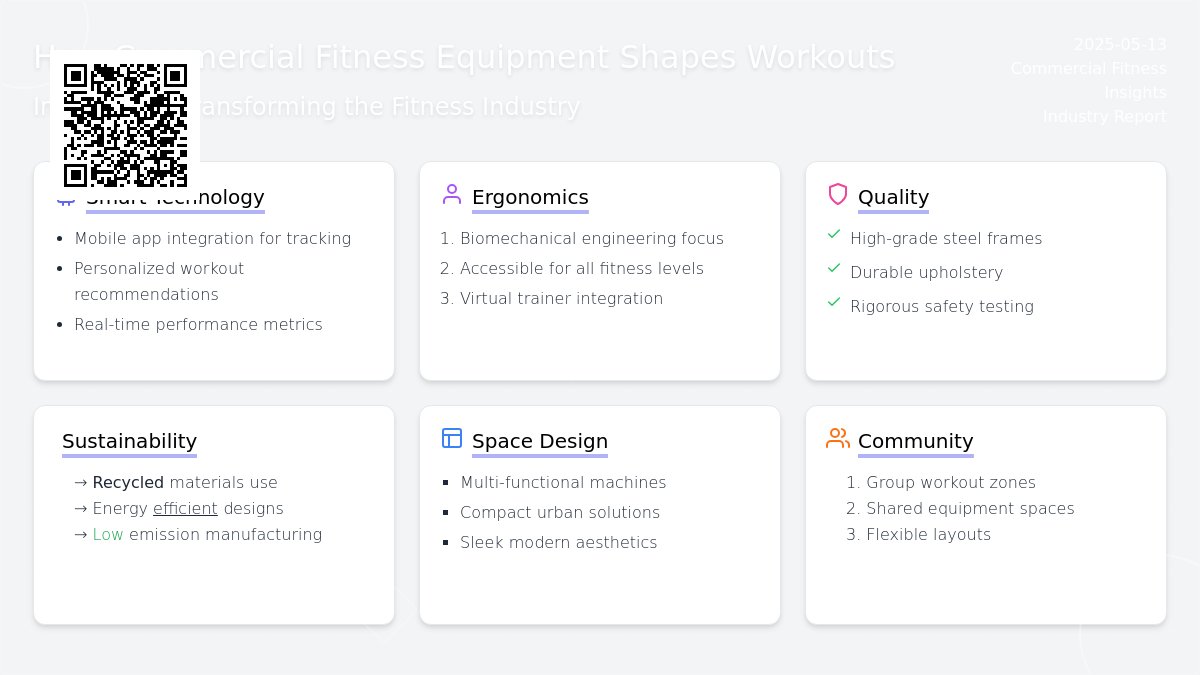Click the Community people icon
This screenshot has height=675, width=1200.
pyautogui.click(x=838, y=438)
